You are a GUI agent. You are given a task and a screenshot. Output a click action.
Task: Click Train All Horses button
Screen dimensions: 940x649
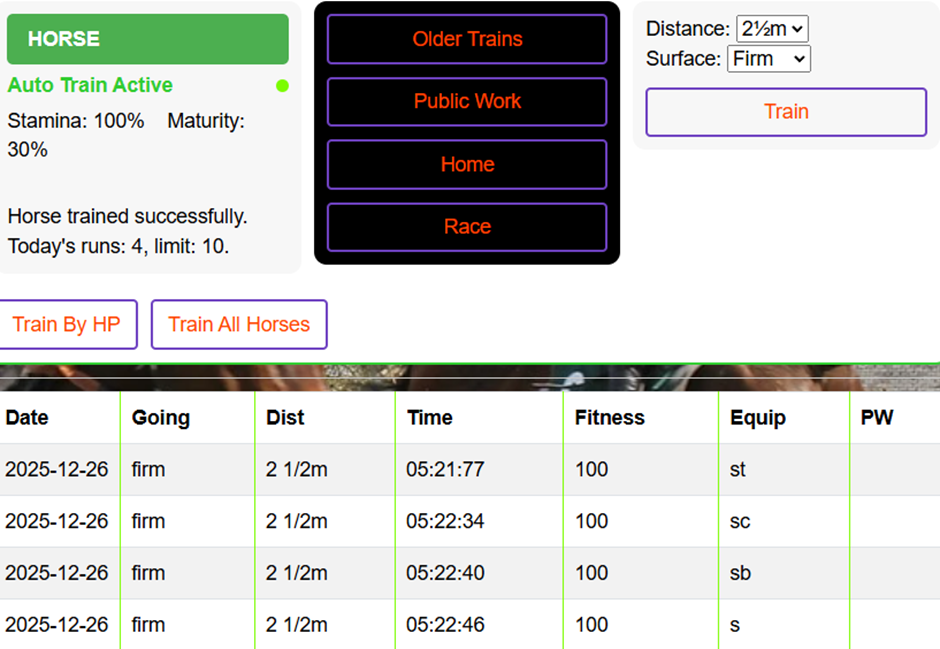pos(239,324)
